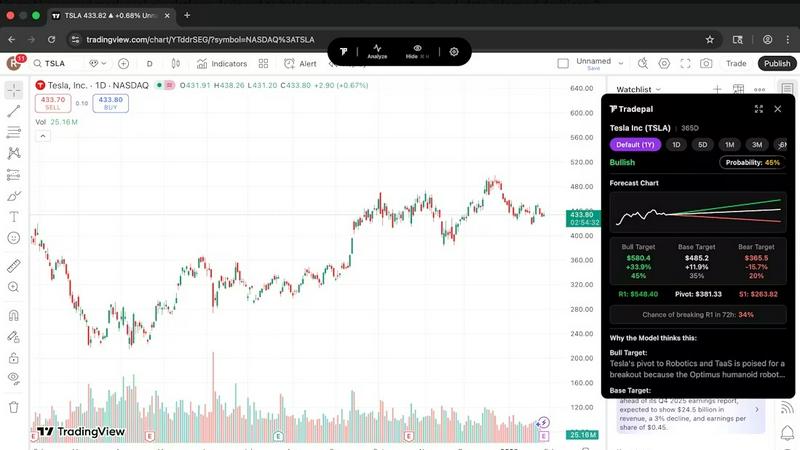800x450 pixels.
Task: Toggle magnet mode for drawings
Action: [14, 315]
